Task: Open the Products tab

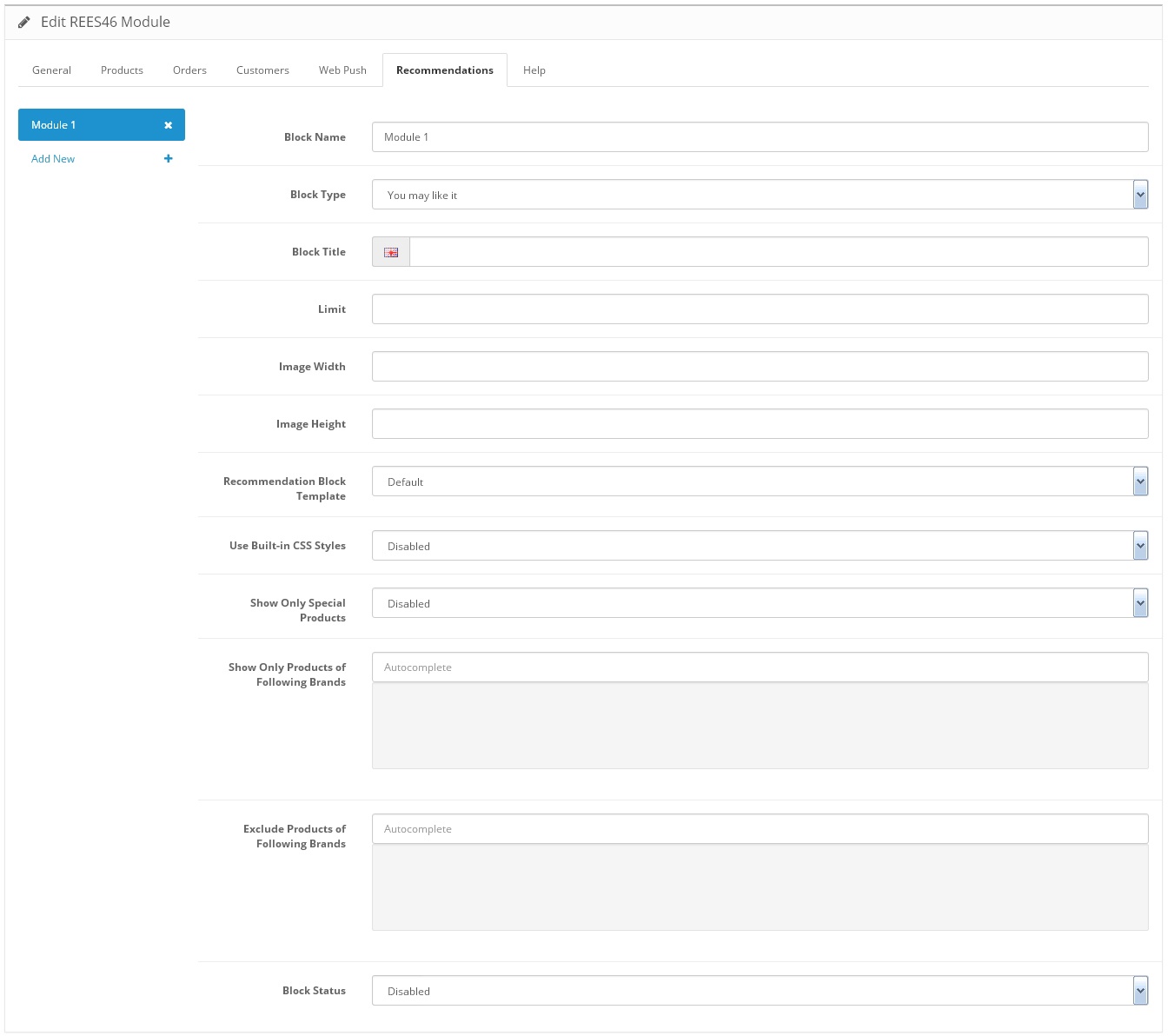Action: [122, 70]
